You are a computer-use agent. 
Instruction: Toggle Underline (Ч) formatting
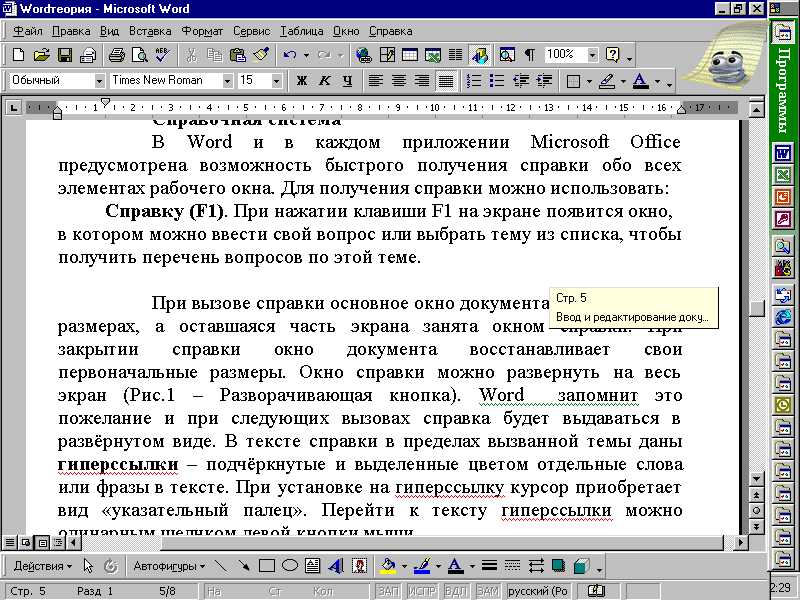pos(347,81)
